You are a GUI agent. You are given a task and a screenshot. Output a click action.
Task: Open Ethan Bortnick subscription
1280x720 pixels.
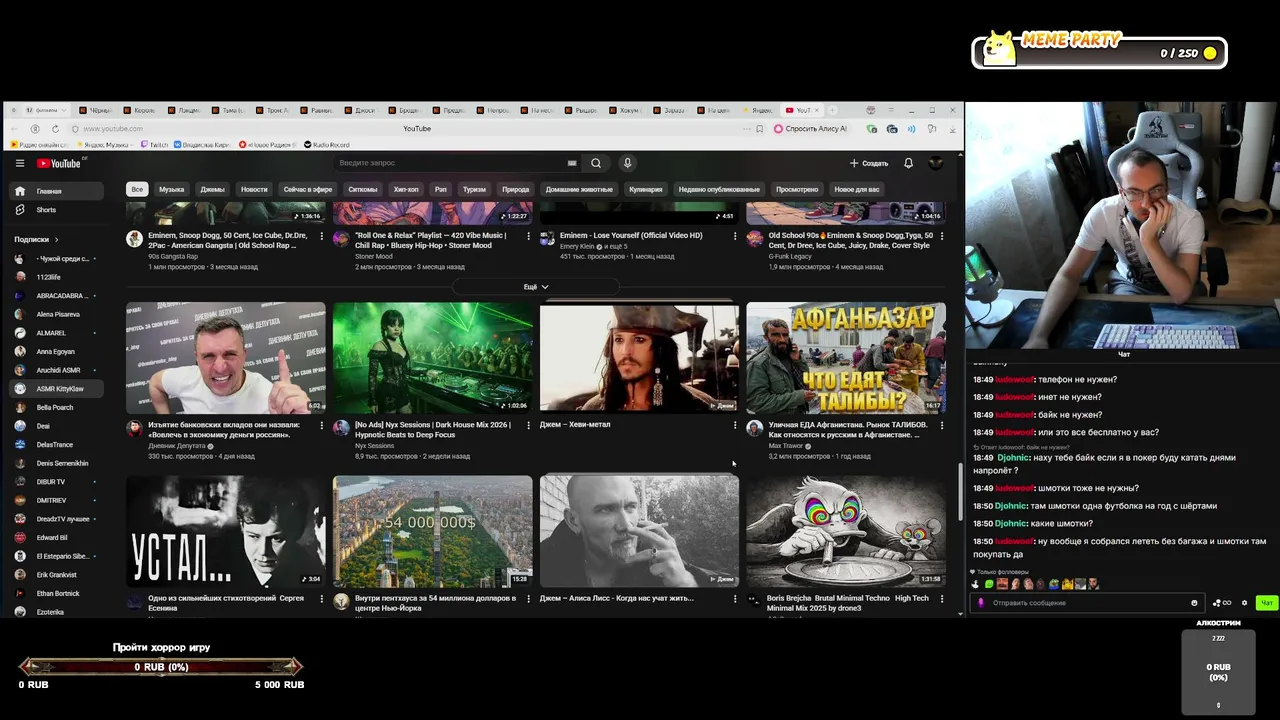pos(56,594)
